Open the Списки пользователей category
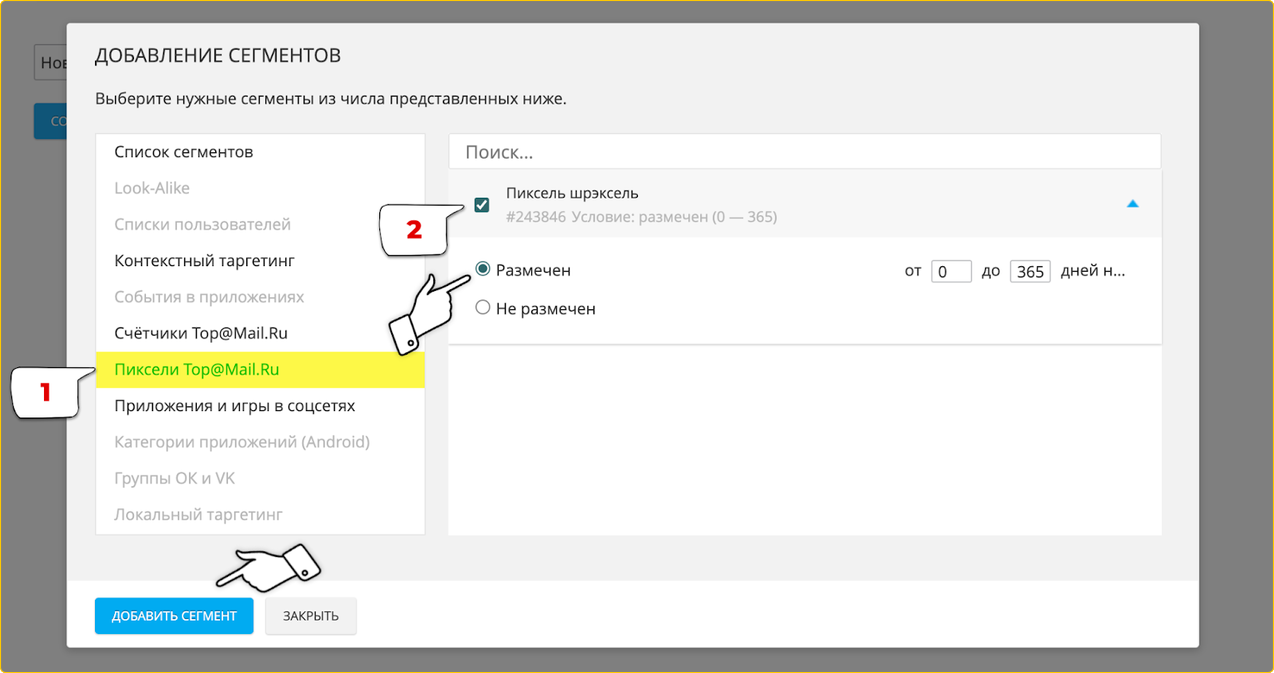This screenshot has width=1274, height=673. click(203, 224)
